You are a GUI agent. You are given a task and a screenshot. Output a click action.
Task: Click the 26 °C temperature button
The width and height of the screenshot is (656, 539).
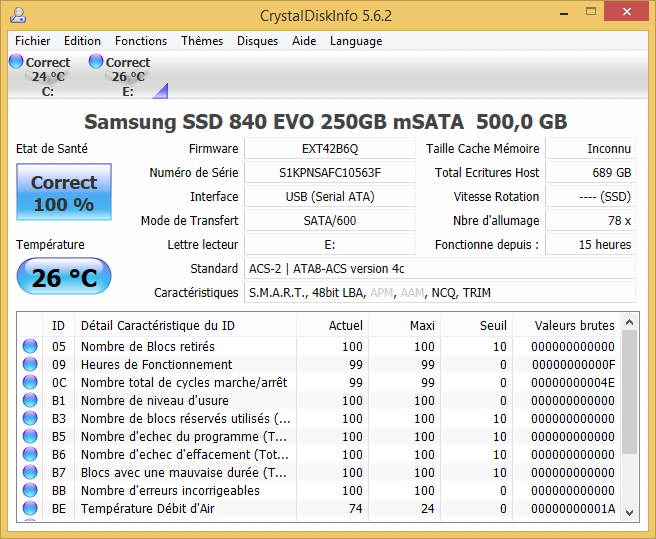click(64, 277)
